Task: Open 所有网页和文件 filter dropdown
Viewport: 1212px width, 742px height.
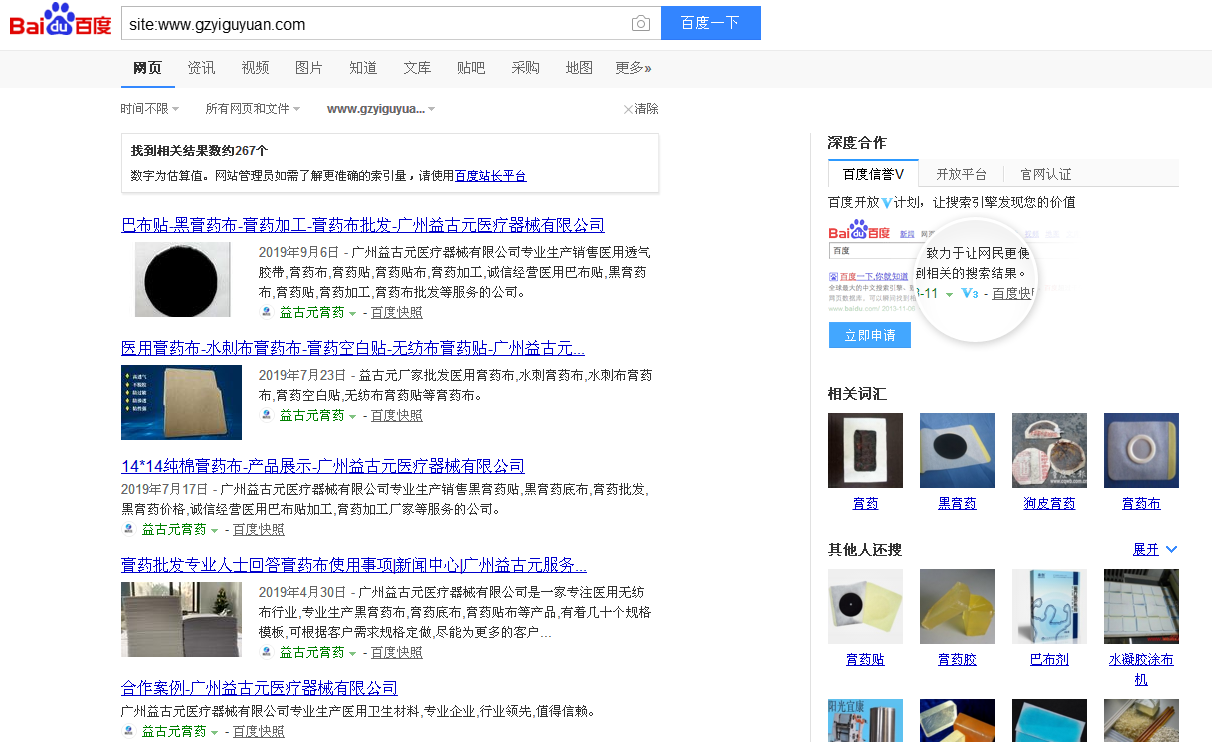Action: (253, 109)
